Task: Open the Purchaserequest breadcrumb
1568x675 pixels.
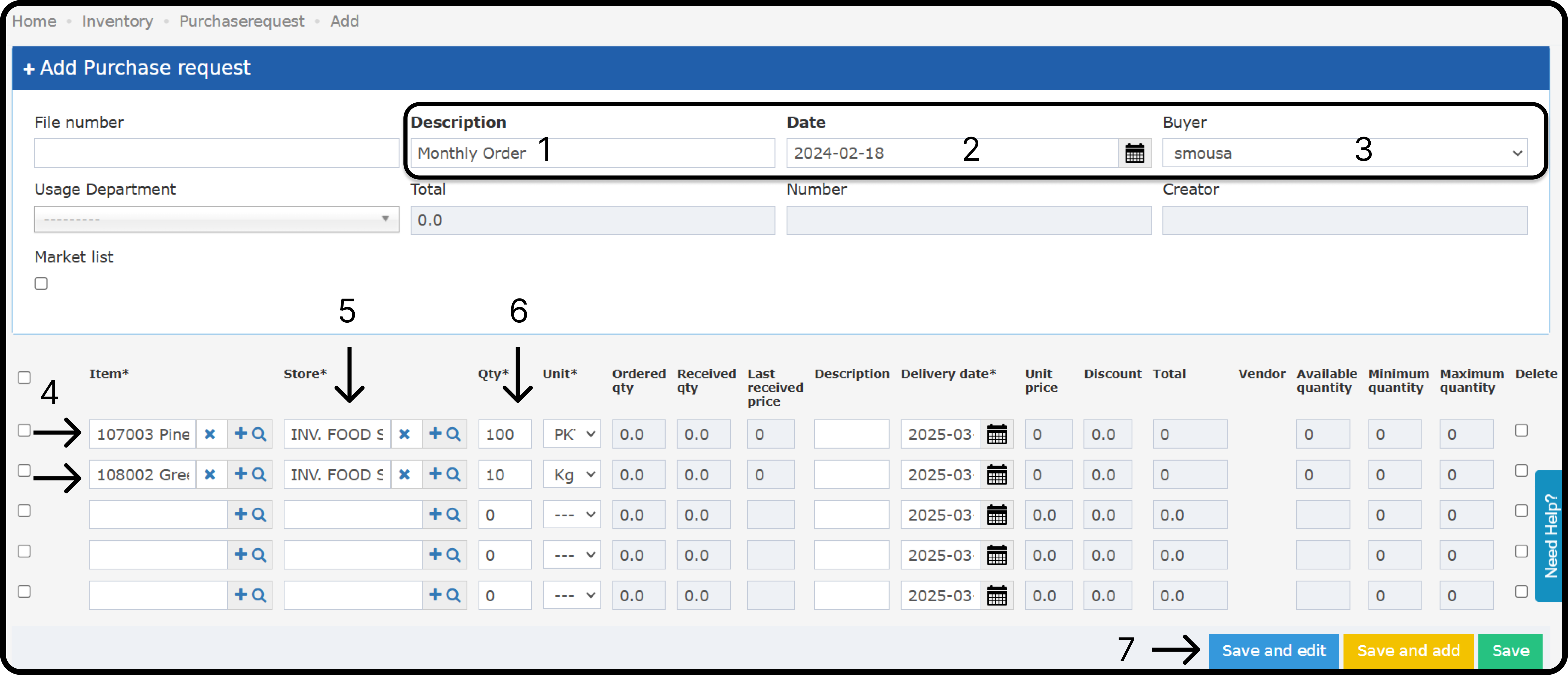Action: click(x=242, y=21)
